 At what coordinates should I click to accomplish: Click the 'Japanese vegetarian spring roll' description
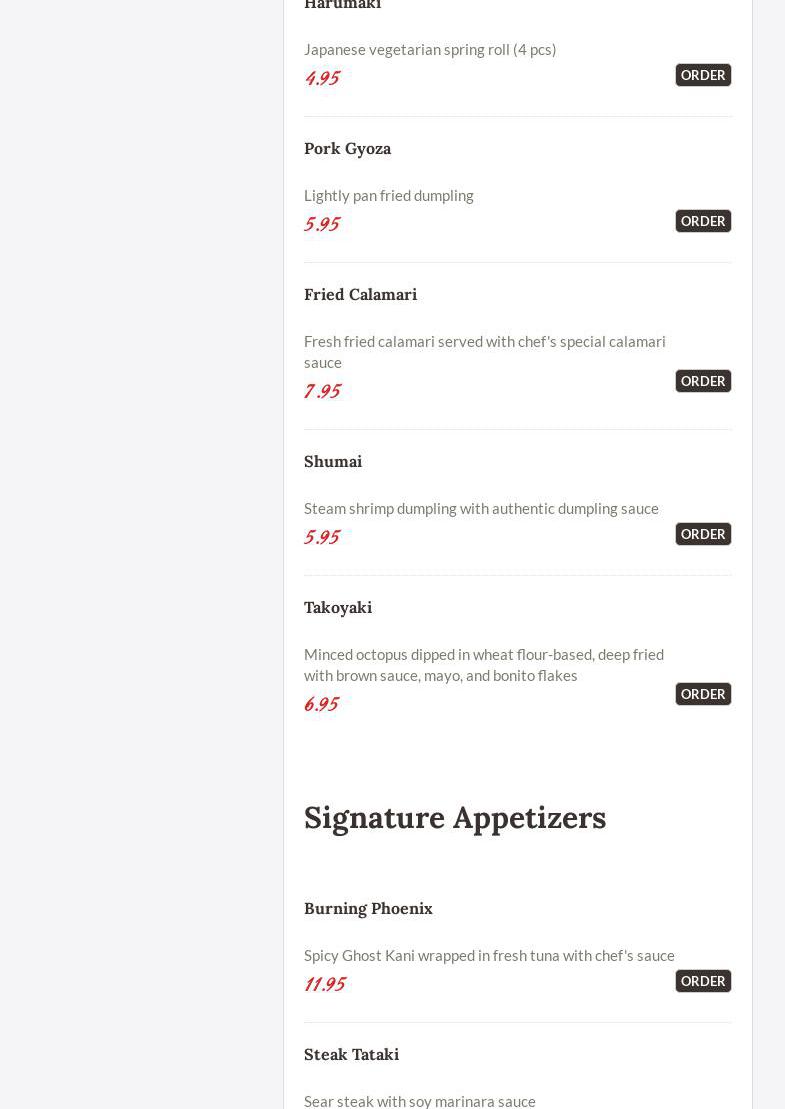point(430,49)
